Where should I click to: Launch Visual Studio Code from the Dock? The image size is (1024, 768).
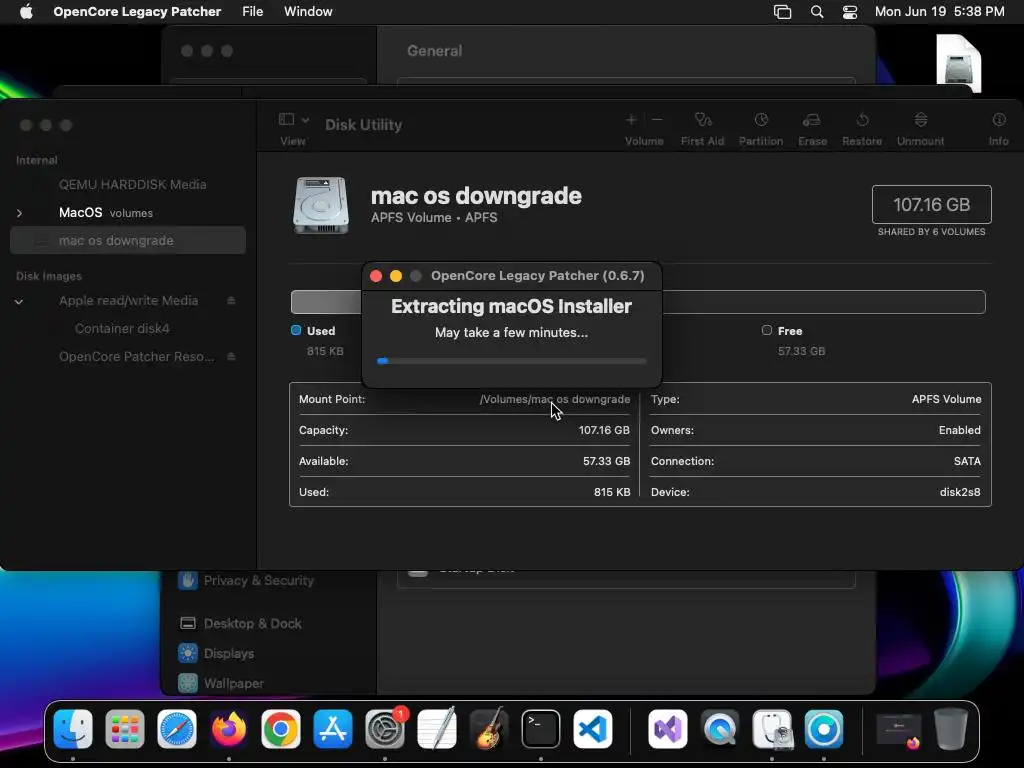click(593, 729)
